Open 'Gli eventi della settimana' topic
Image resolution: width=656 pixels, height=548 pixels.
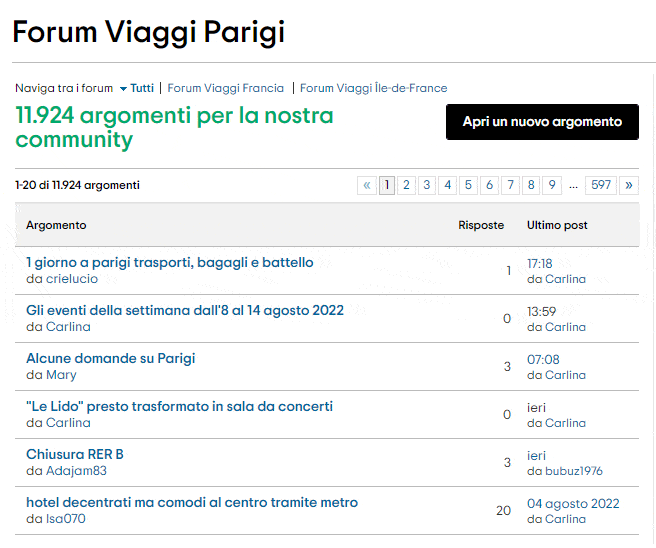184,310
